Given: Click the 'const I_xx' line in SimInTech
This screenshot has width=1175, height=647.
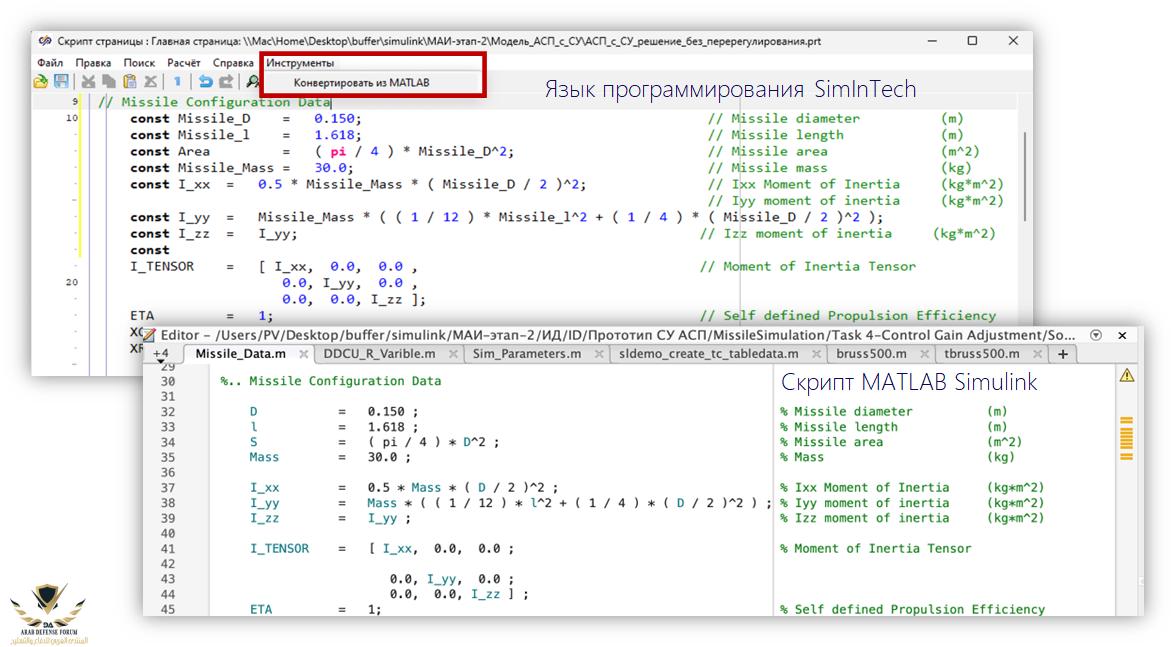Looking at the screenshot, I should (x=358, y=184).
